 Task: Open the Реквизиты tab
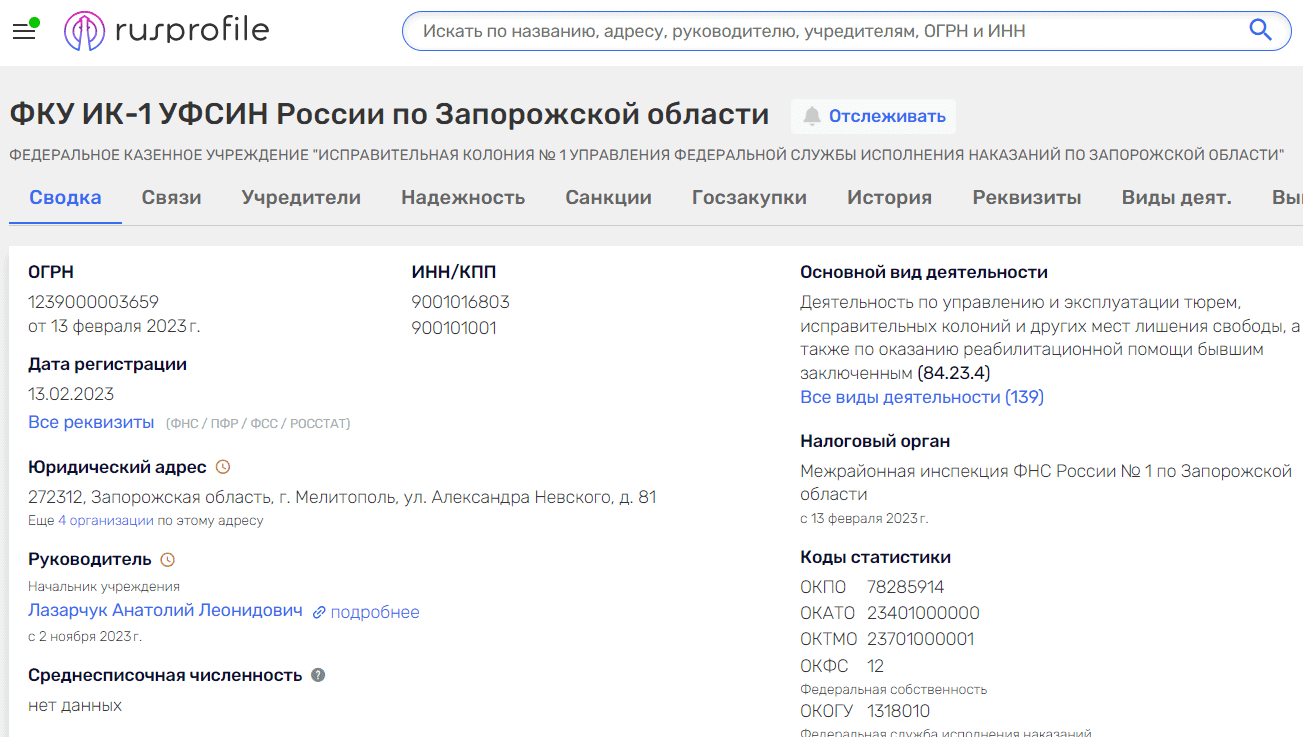point(1026,197)
